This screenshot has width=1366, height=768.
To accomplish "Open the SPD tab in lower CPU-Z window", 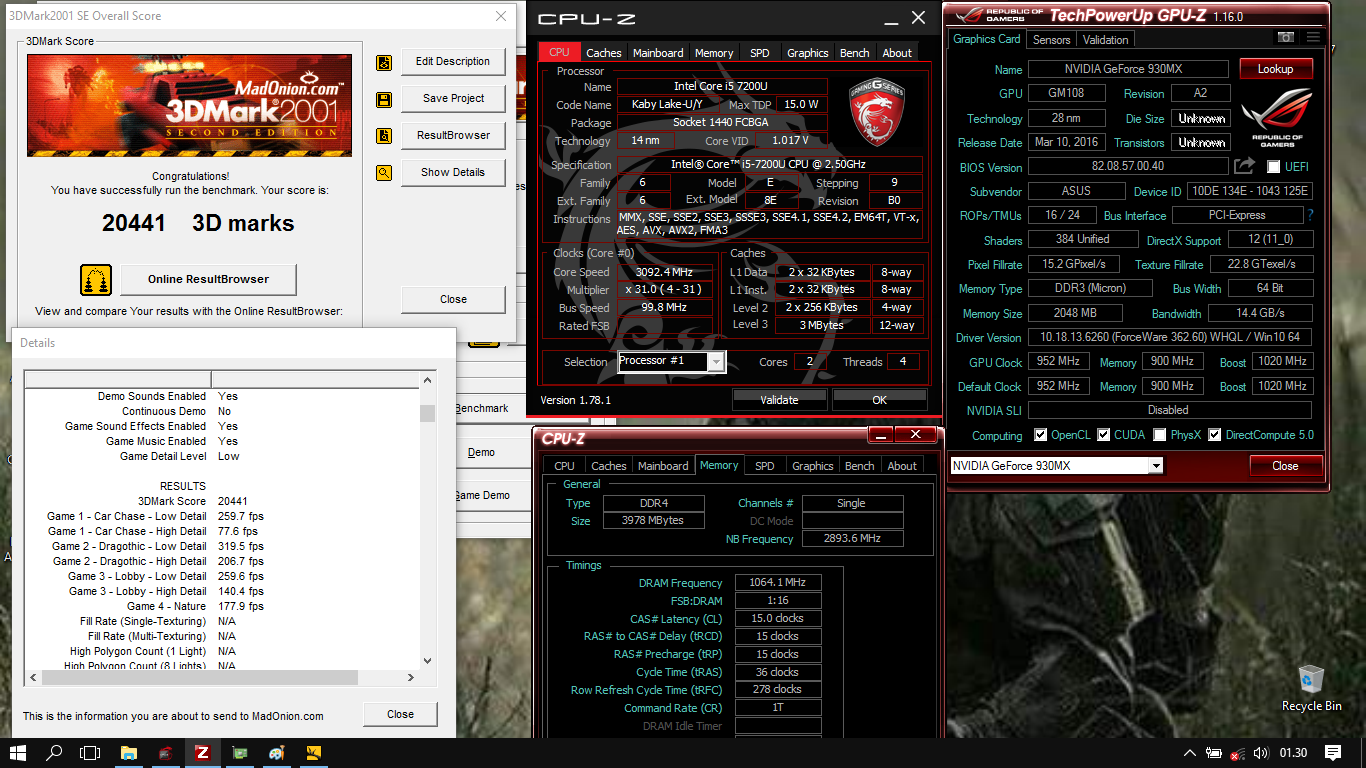I will tap(765, 466).
